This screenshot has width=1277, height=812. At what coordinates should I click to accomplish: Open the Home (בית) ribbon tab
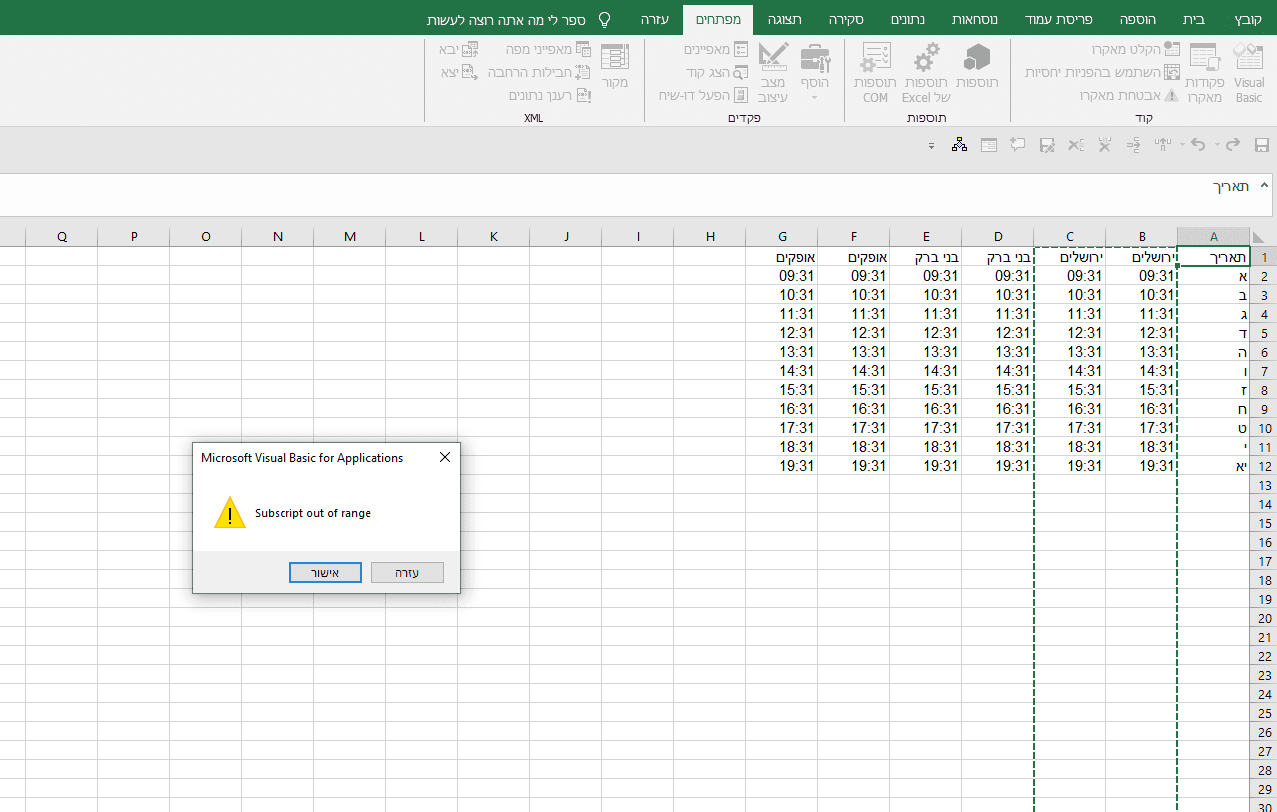pos(1194,20)
